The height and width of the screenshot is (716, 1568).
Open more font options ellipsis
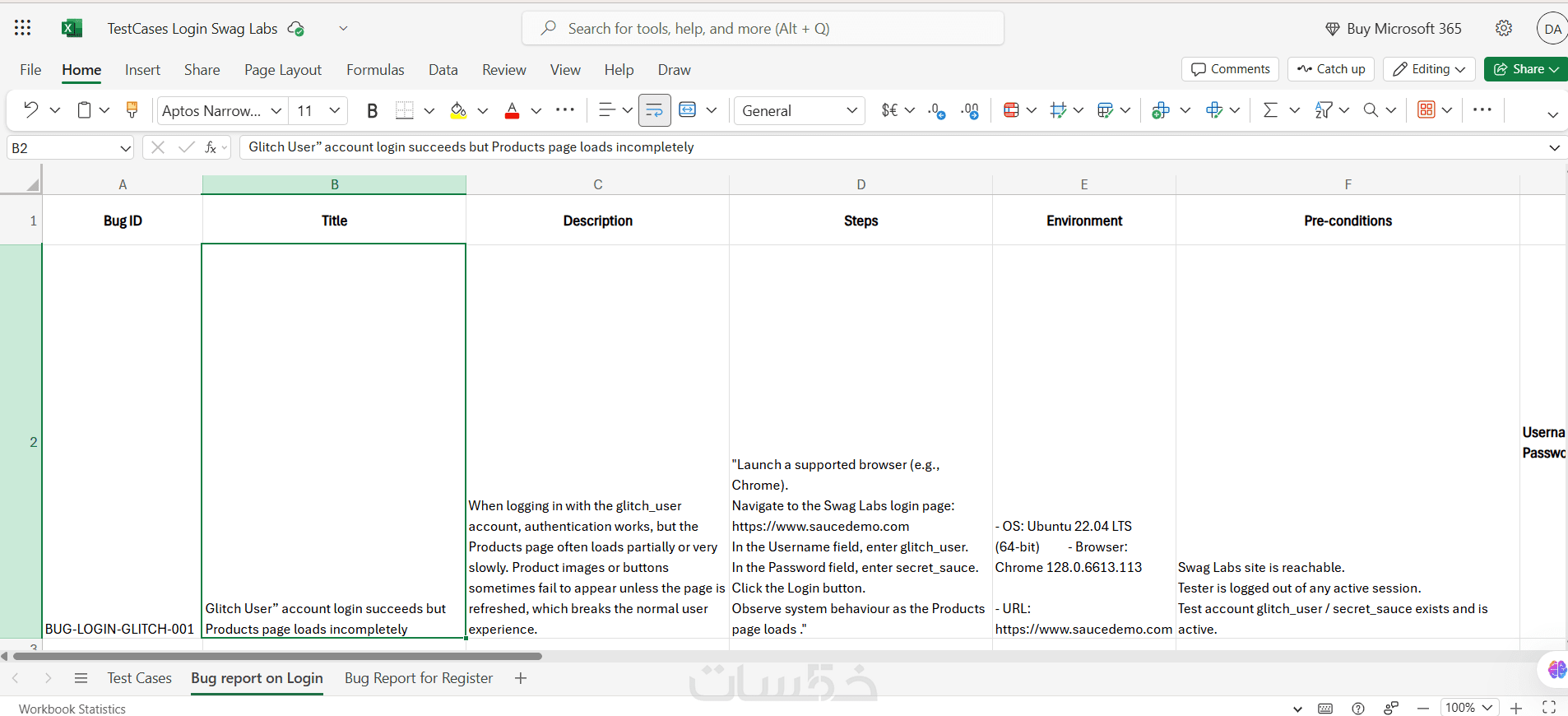(565, 109)
